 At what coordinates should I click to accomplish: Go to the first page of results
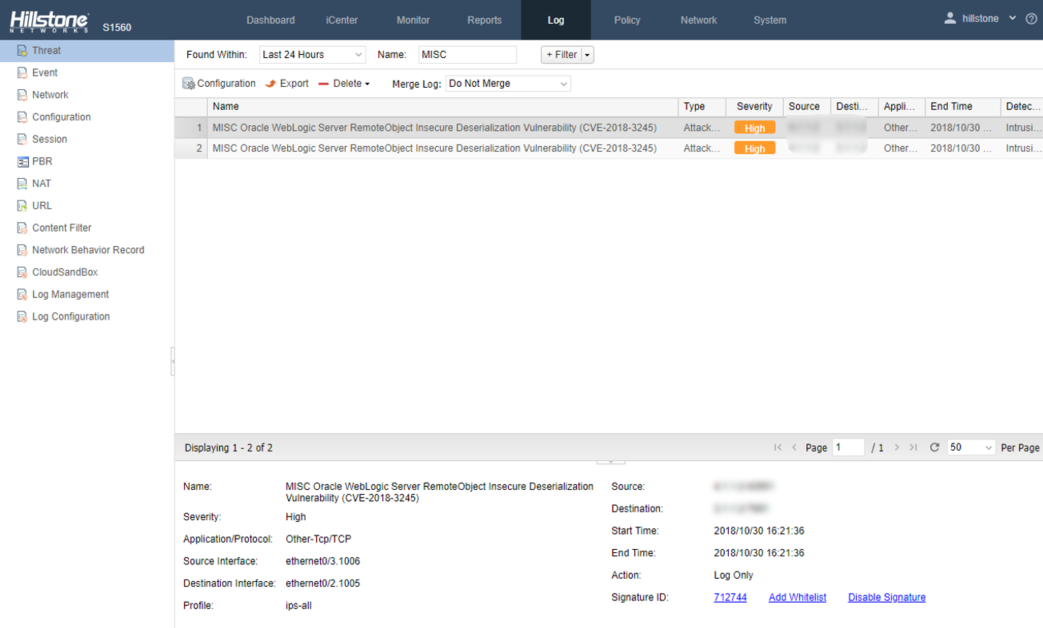(778, 448)
